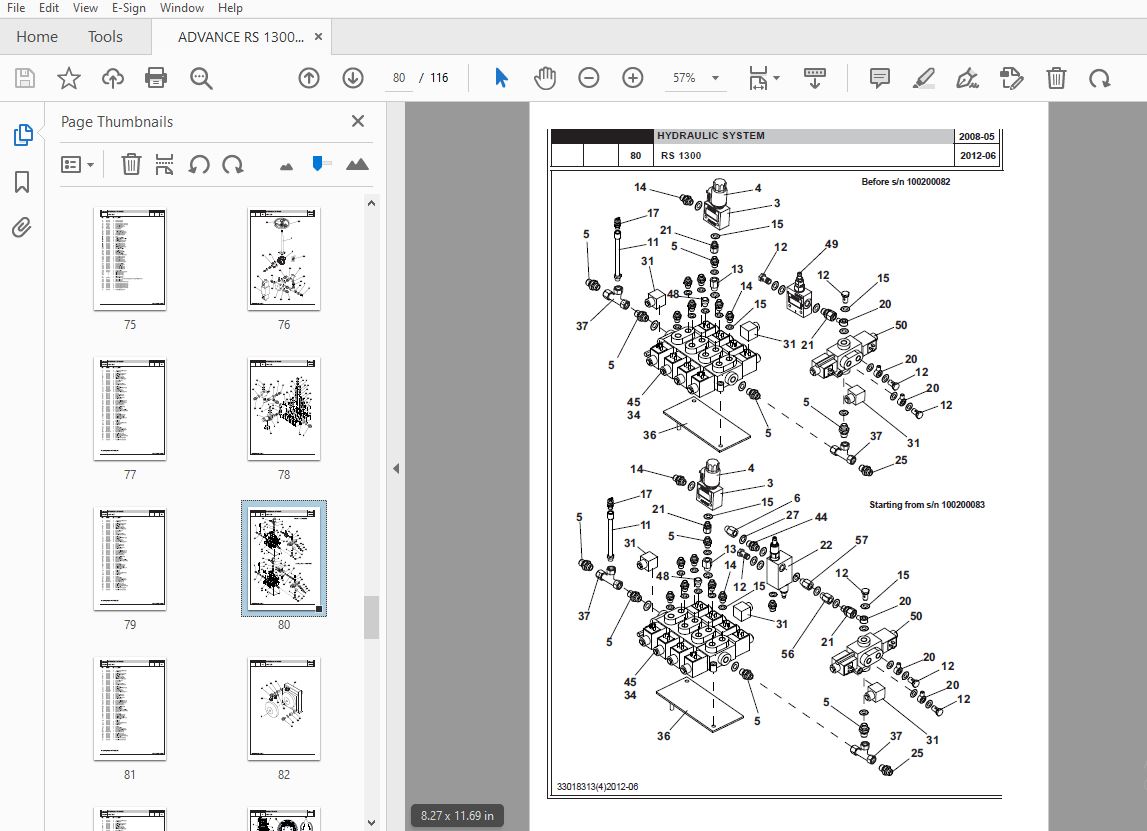
Task: Rotate thumbnail clockwise
Action: 233,165
